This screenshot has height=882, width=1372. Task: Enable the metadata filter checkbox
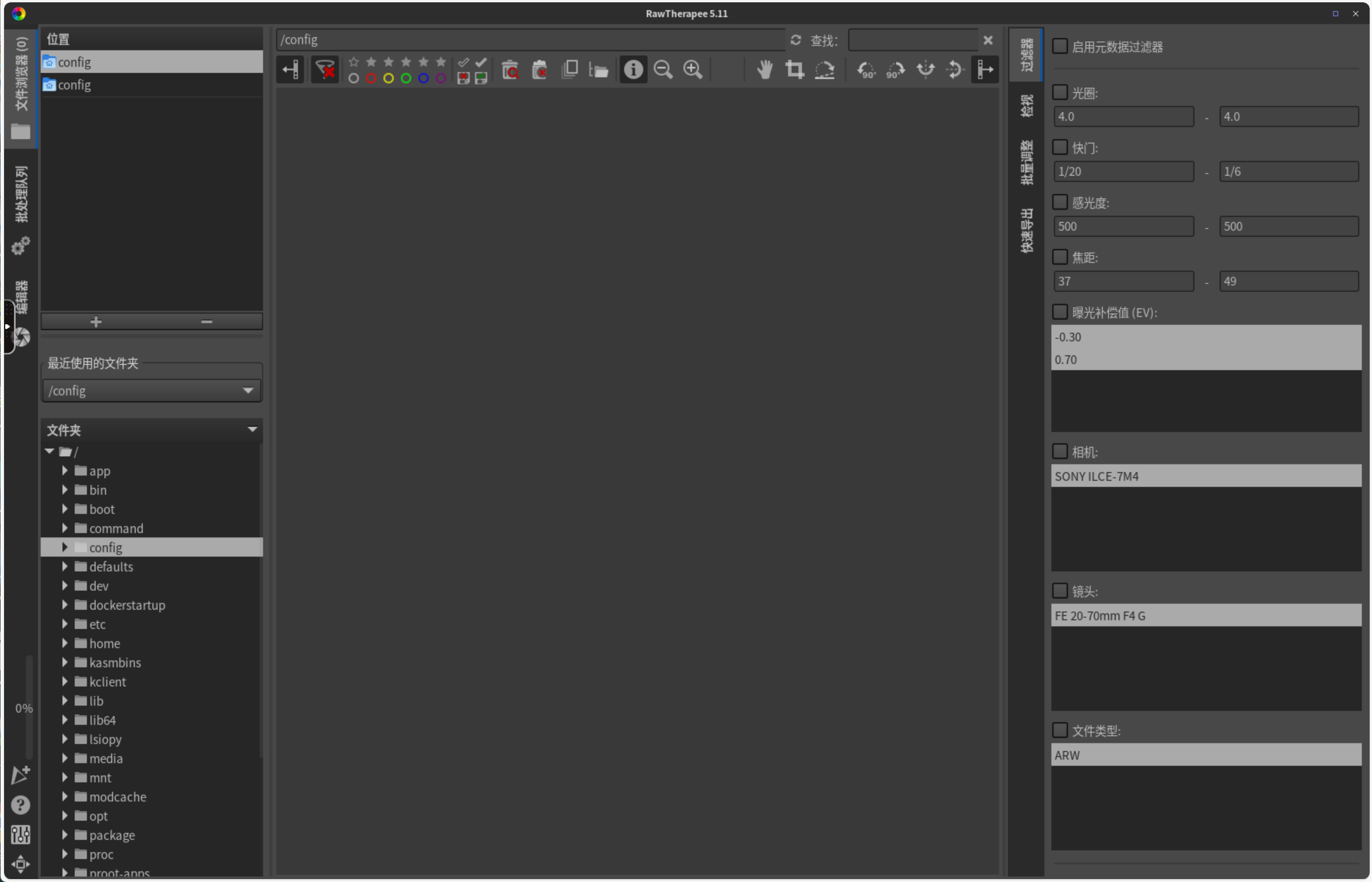tap(1060, 46)
